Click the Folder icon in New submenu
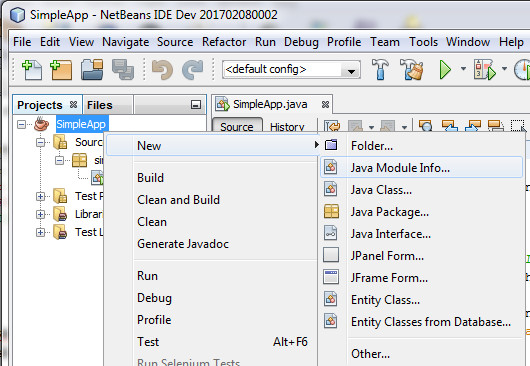The height and width of the screenshot is (366, 530). (331, 145)
